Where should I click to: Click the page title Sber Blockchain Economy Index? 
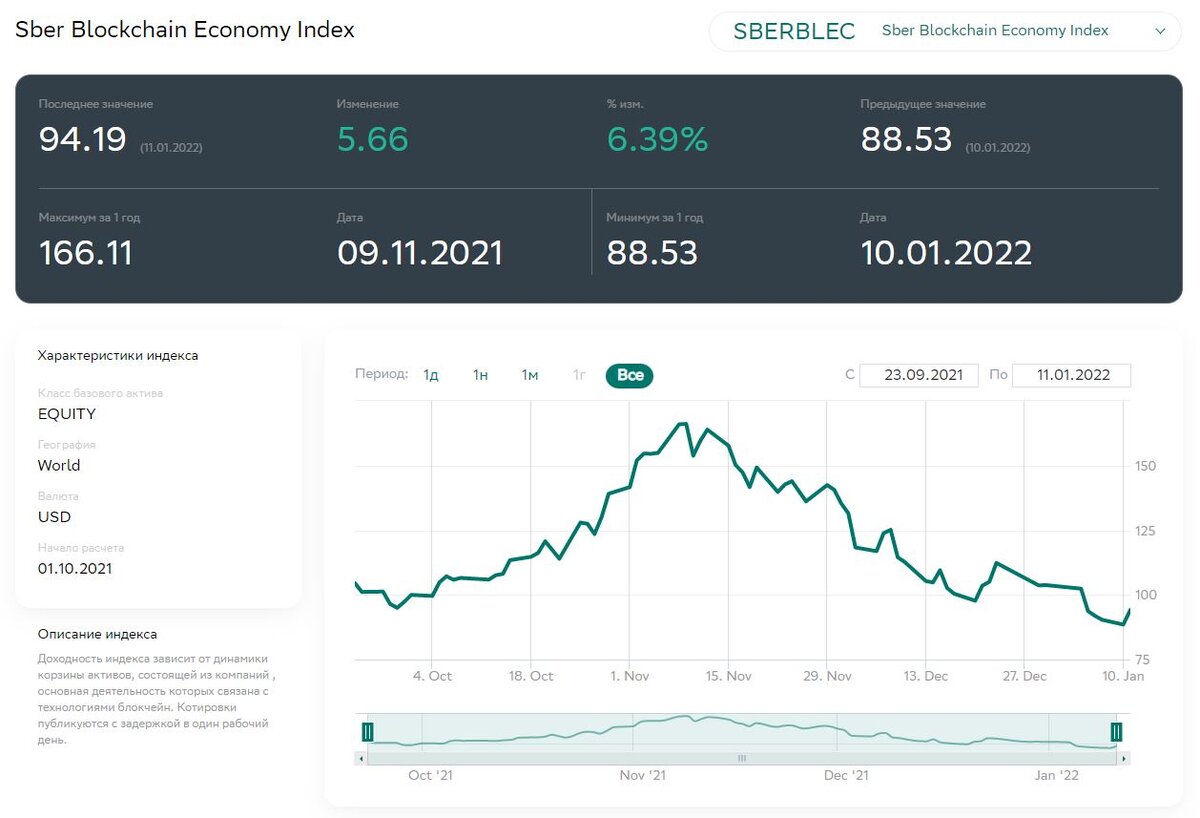(x=185, y=30)
